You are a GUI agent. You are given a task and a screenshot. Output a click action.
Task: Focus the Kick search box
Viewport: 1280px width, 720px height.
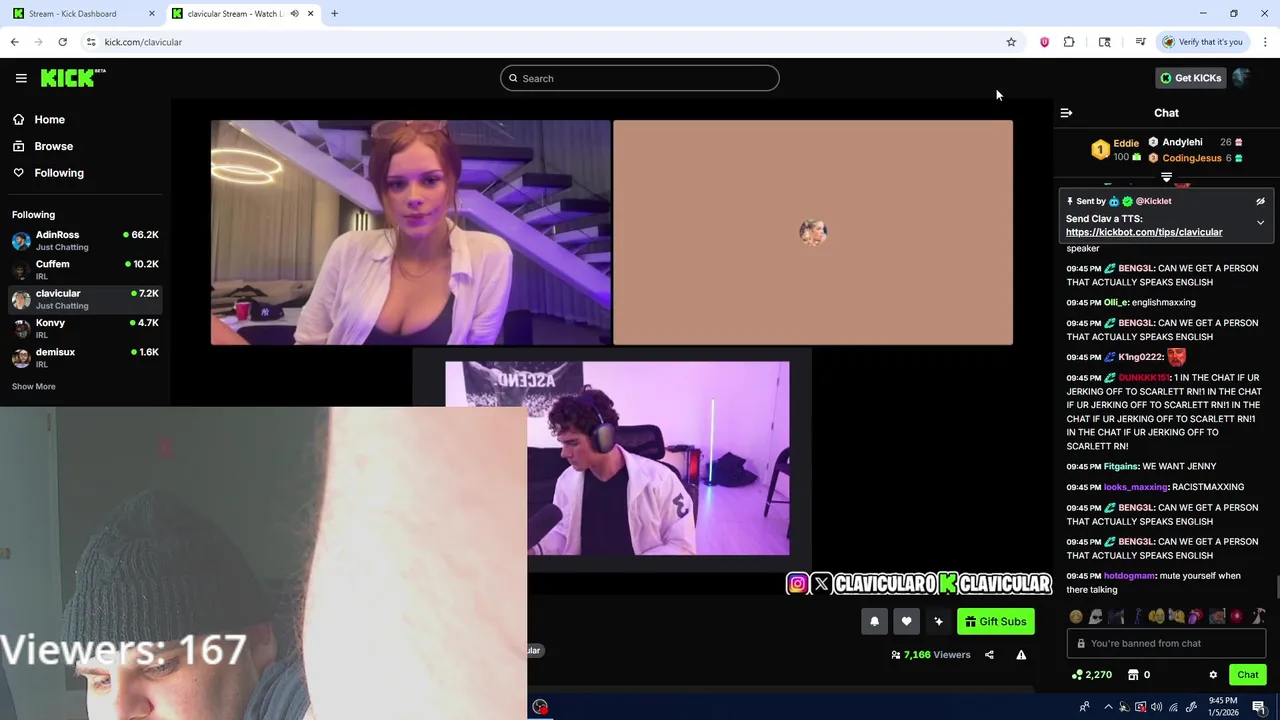pos(640,78)
